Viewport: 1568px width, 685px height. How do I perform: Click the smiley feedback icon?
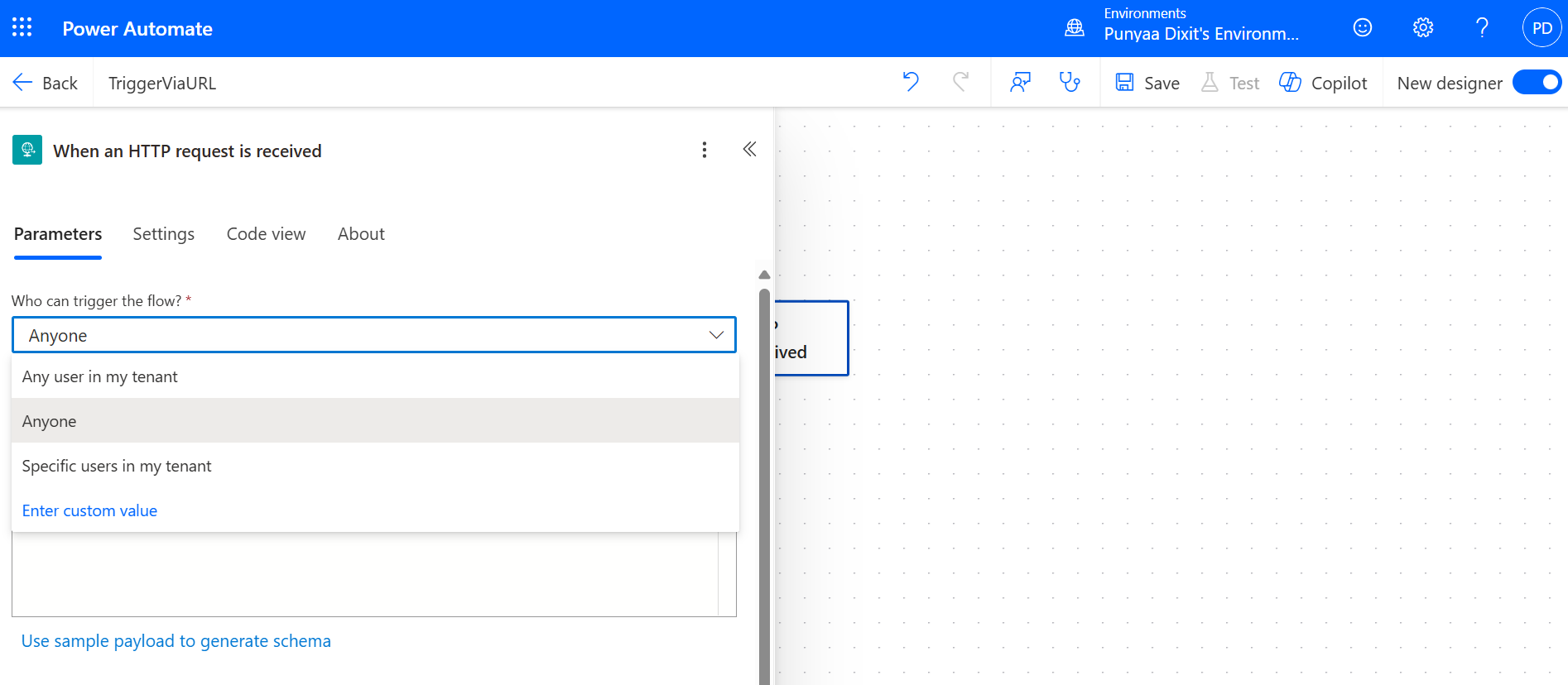[1362, 28]
